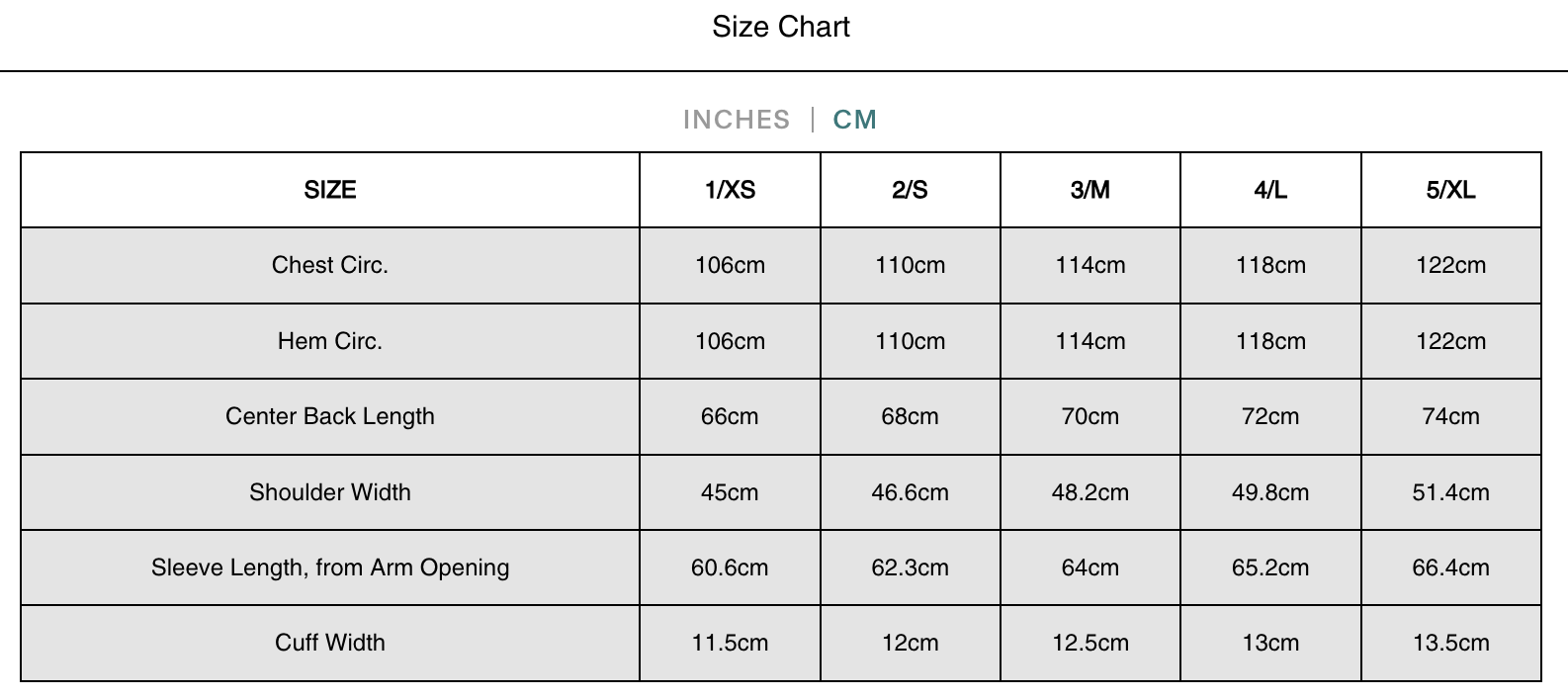The height and width of the screenshot is (698, 1568).
Task: Click the Center Back Length row label
Action: [330, 416]
